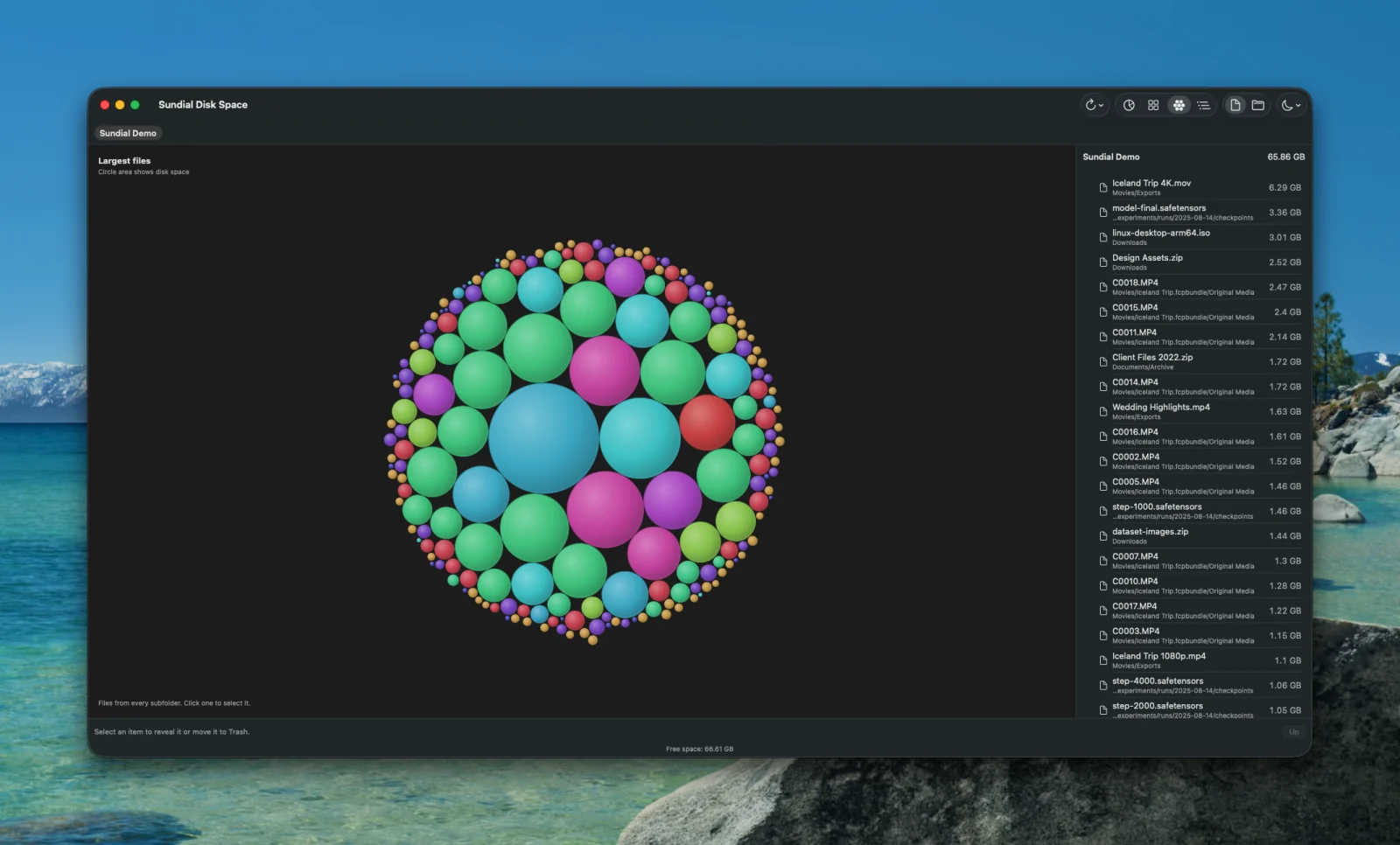
Task: Click file icon beside linux-desktop-arm64.iso
Action: coord(1103,237)
